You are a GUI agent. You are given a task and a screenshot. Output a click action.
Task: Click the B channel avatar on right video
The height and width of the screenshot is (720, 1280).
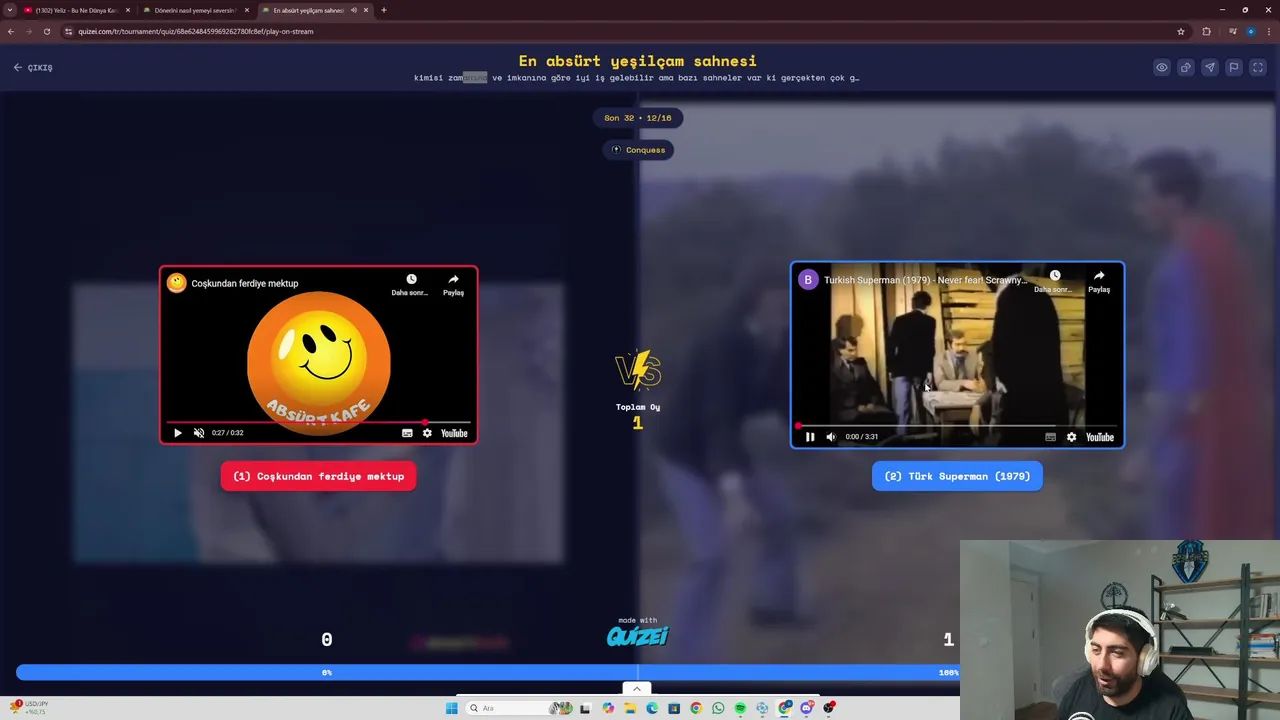point(808,280)
